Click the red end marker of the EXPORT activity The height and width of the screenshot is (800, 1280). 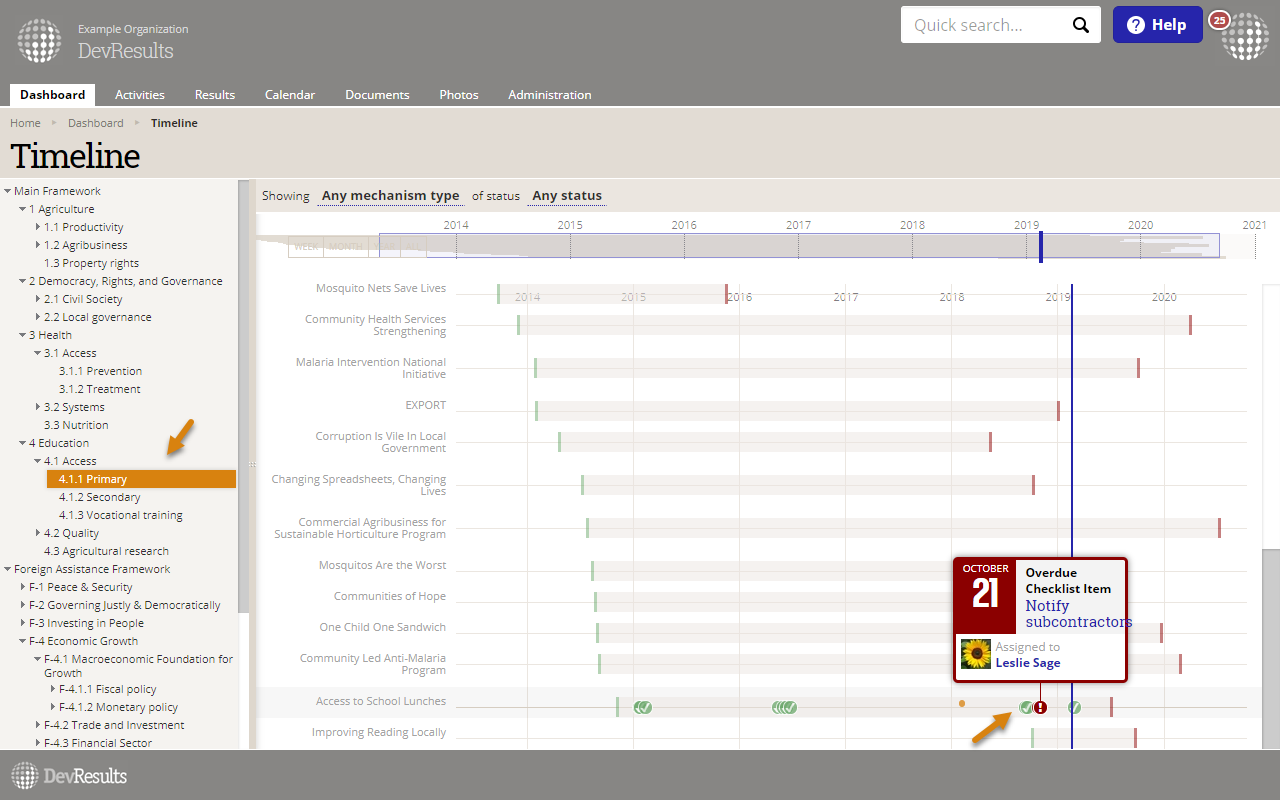(x=1058, y=411)
